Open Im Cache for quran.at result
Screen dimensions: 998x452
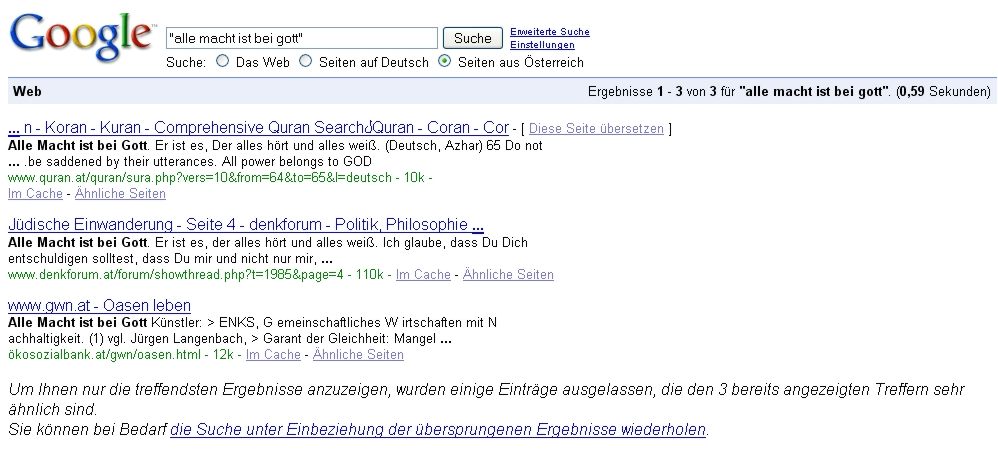(34, 193)
